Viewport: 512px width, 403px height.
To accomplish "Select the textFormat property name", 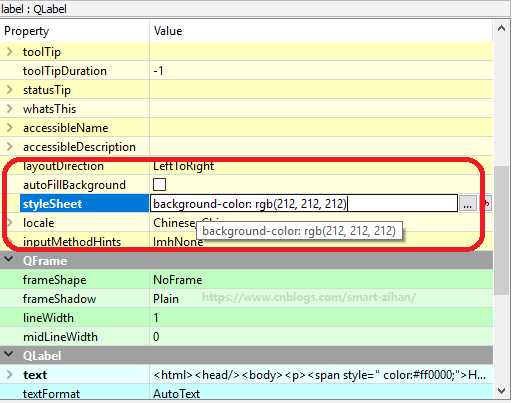I will (x=51, y=394).
